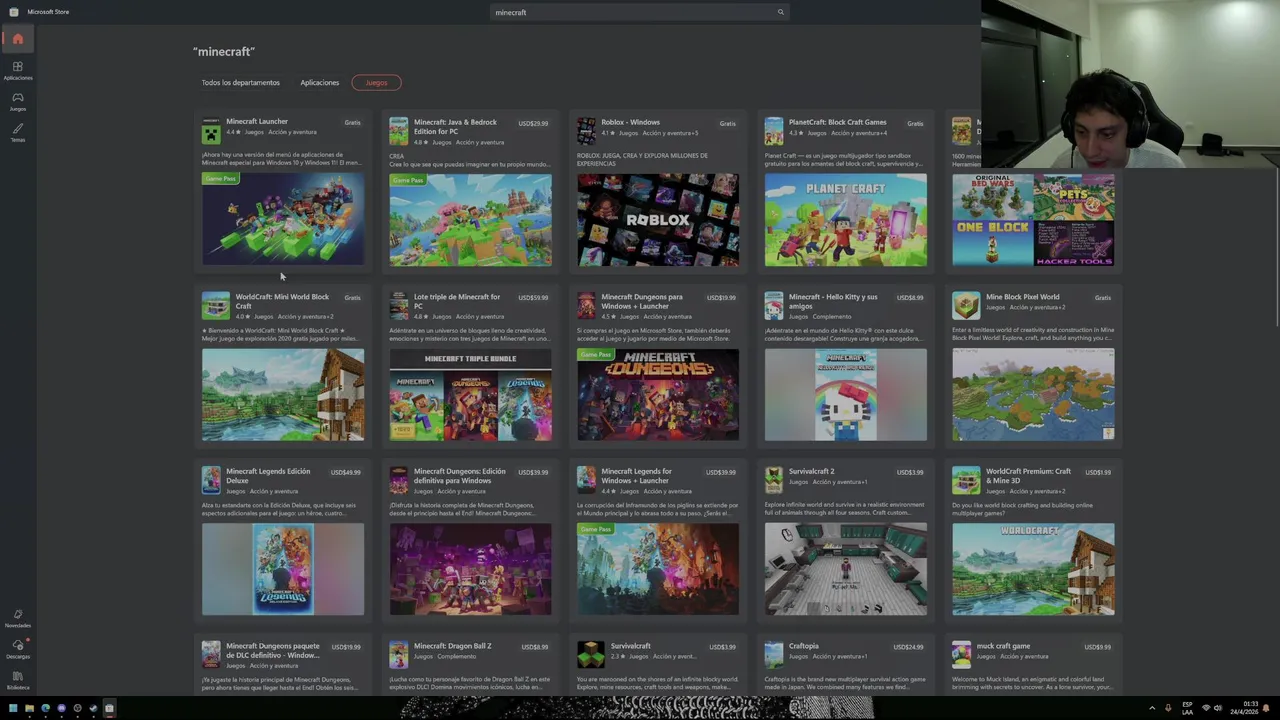Click the USD$29.99 price on Java & Bedrock
The width and height of the screenshot is (1280, 720).
[x=533, y=123]
